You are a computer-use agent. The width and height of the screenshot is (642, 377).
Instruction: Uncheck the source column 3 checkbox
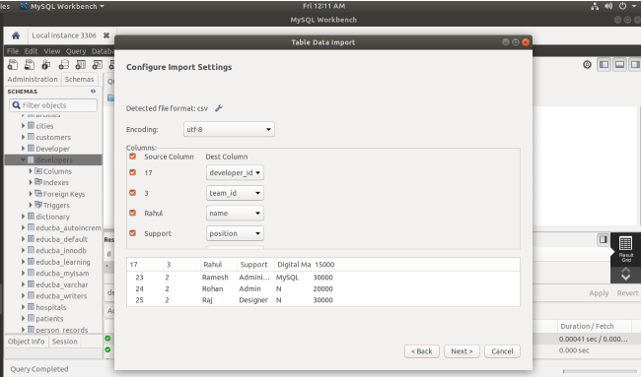[133, 193]
